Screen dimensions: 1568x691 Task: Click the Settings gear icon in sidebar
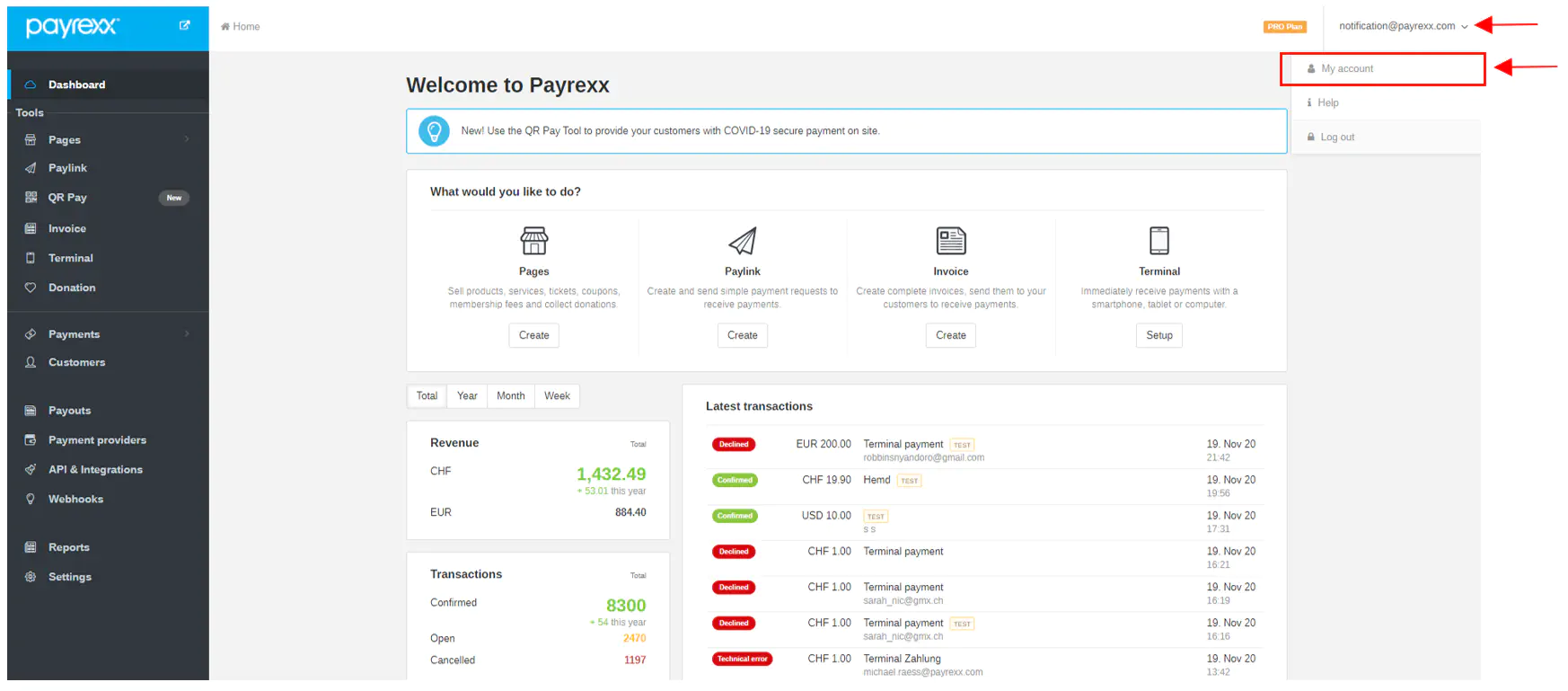point(31,577)
